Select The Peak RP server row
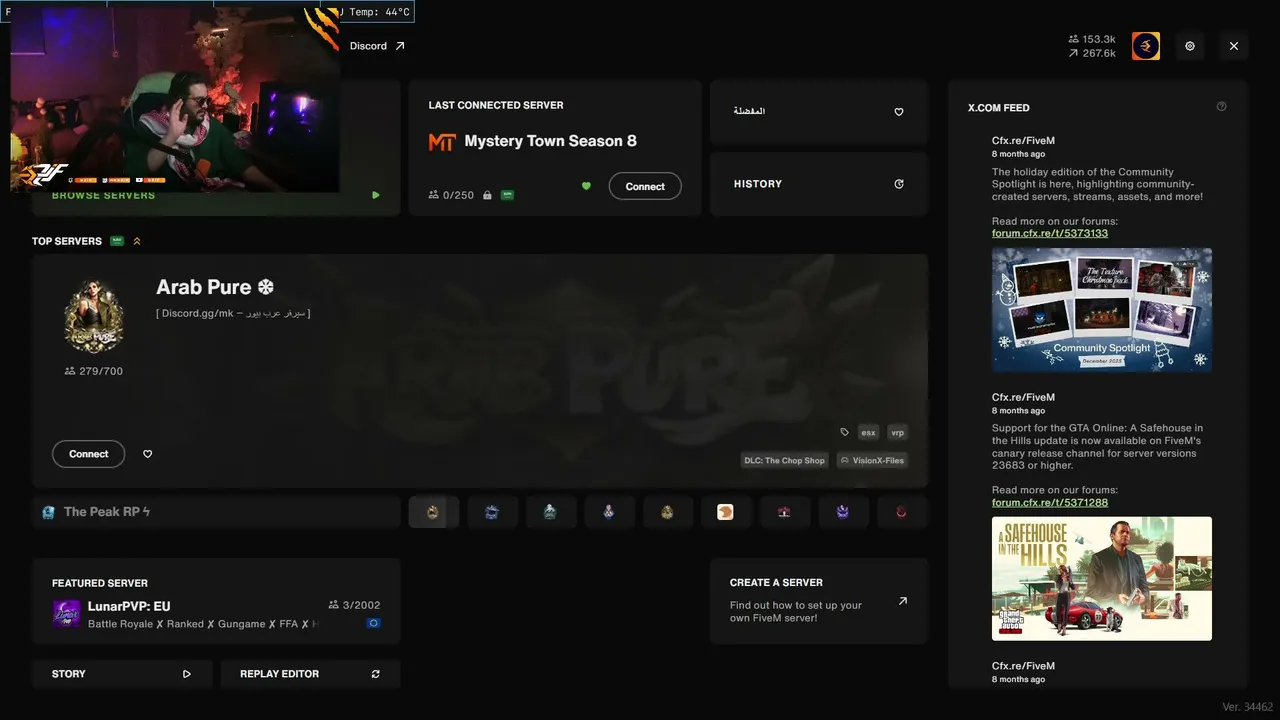 pos(216,512)
